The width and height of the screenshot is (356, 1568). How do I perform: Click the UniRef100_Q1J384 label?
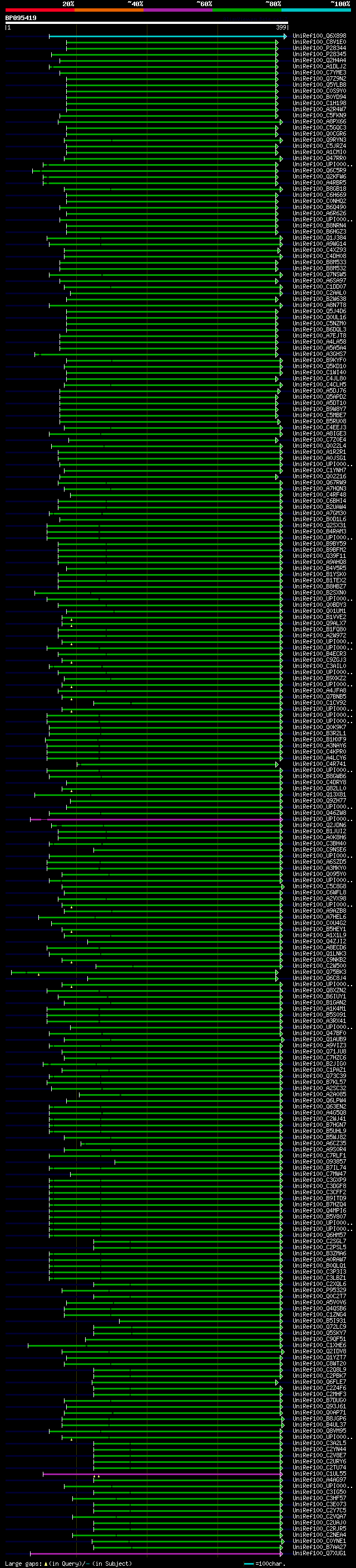coord(319,238)
